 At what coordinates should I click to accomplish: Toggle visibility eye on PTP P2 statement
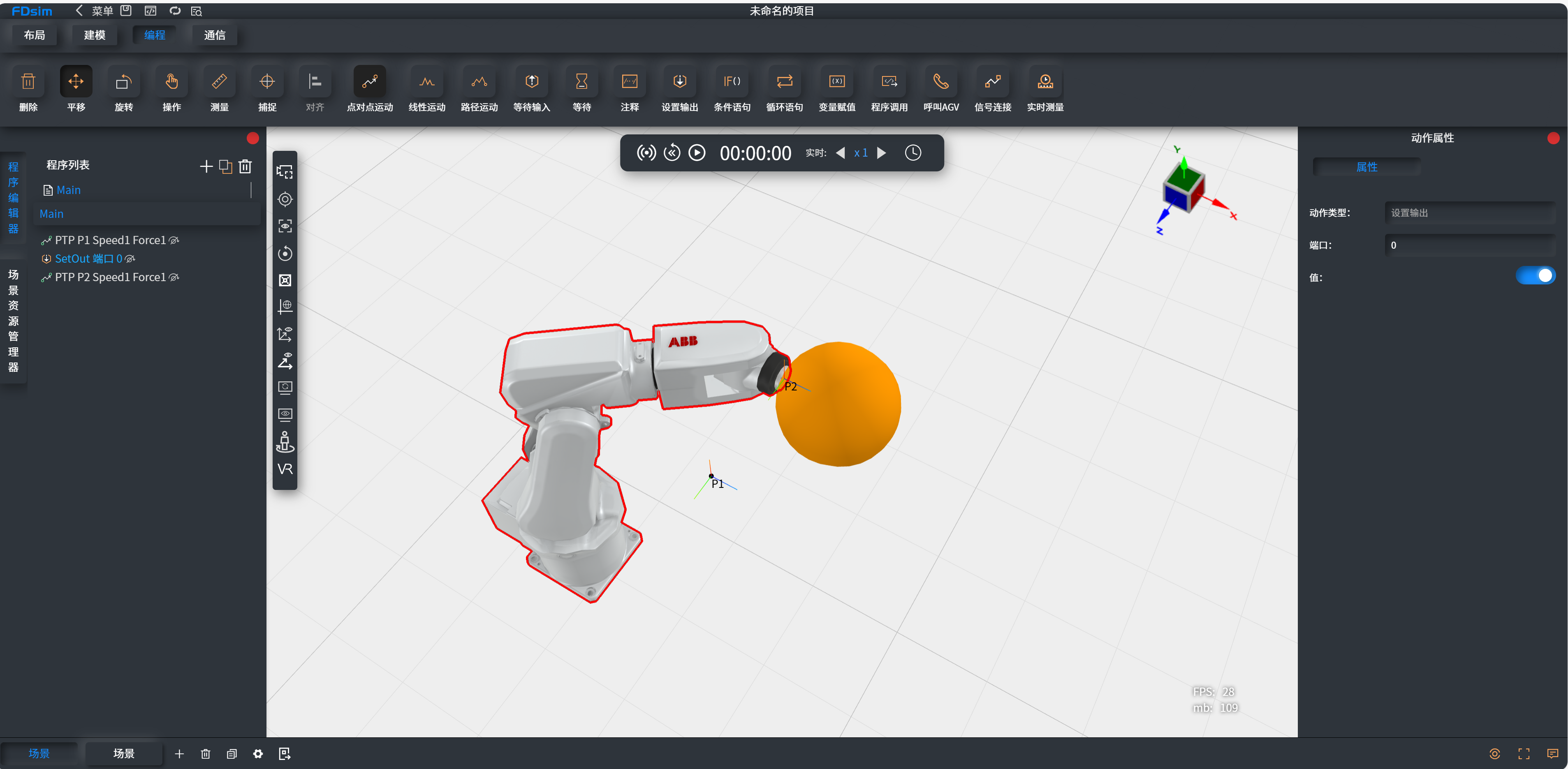(x=174, y=277)
